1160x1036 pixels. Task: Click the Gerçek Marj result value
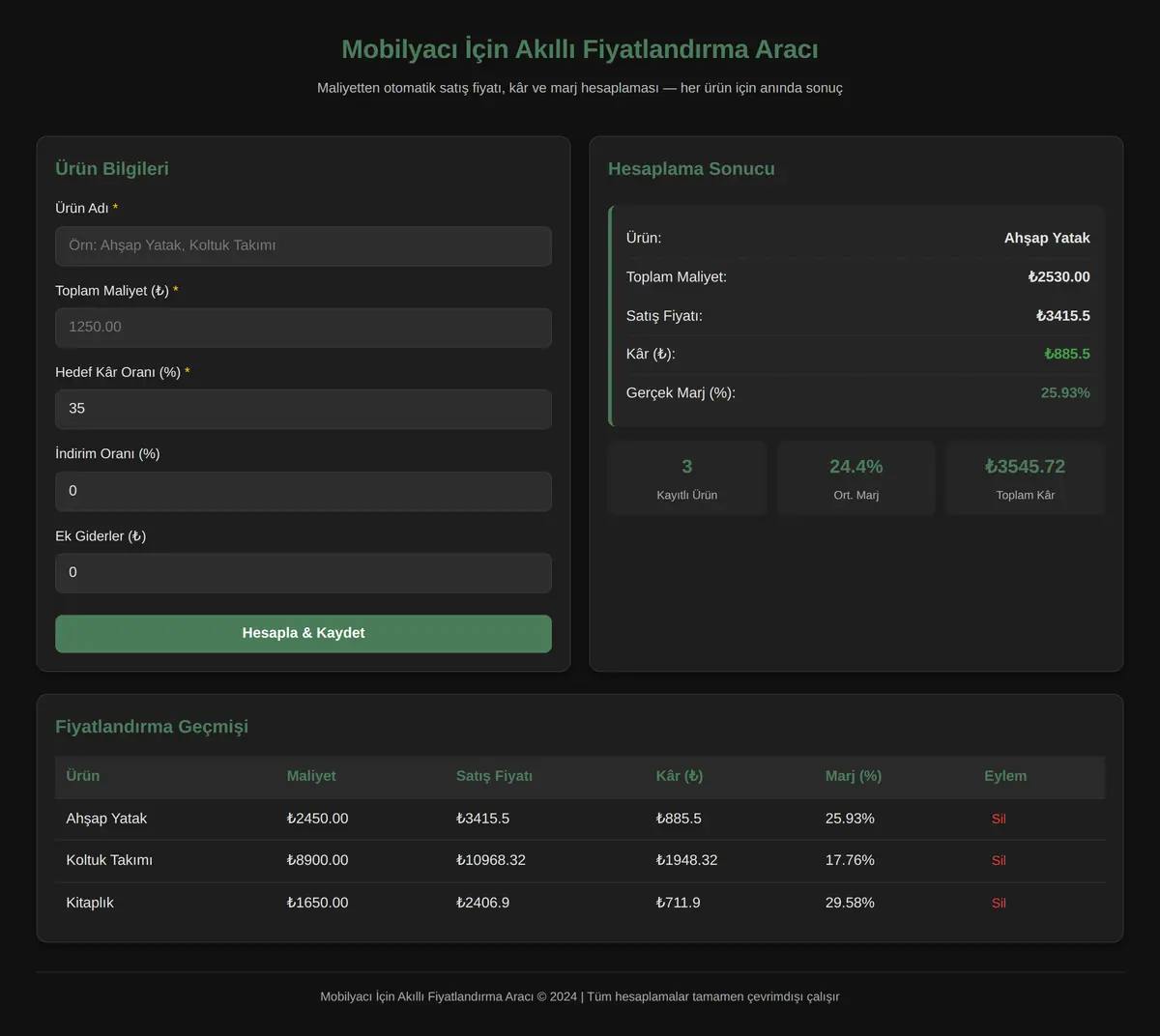(x=1065, y=393)
